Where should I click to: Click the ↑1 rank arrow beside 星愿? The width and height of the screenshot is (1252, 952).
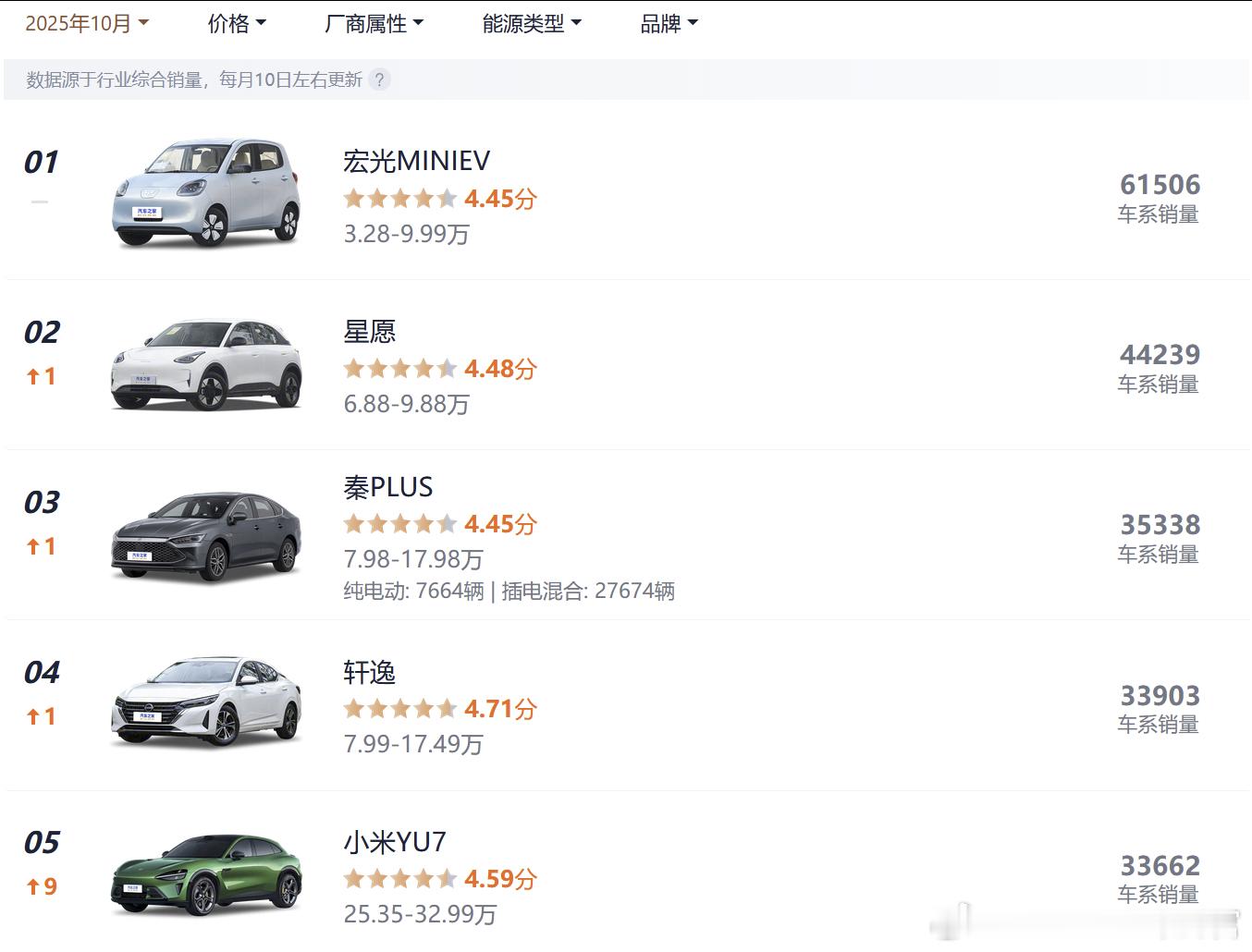[x=40, y=374]
